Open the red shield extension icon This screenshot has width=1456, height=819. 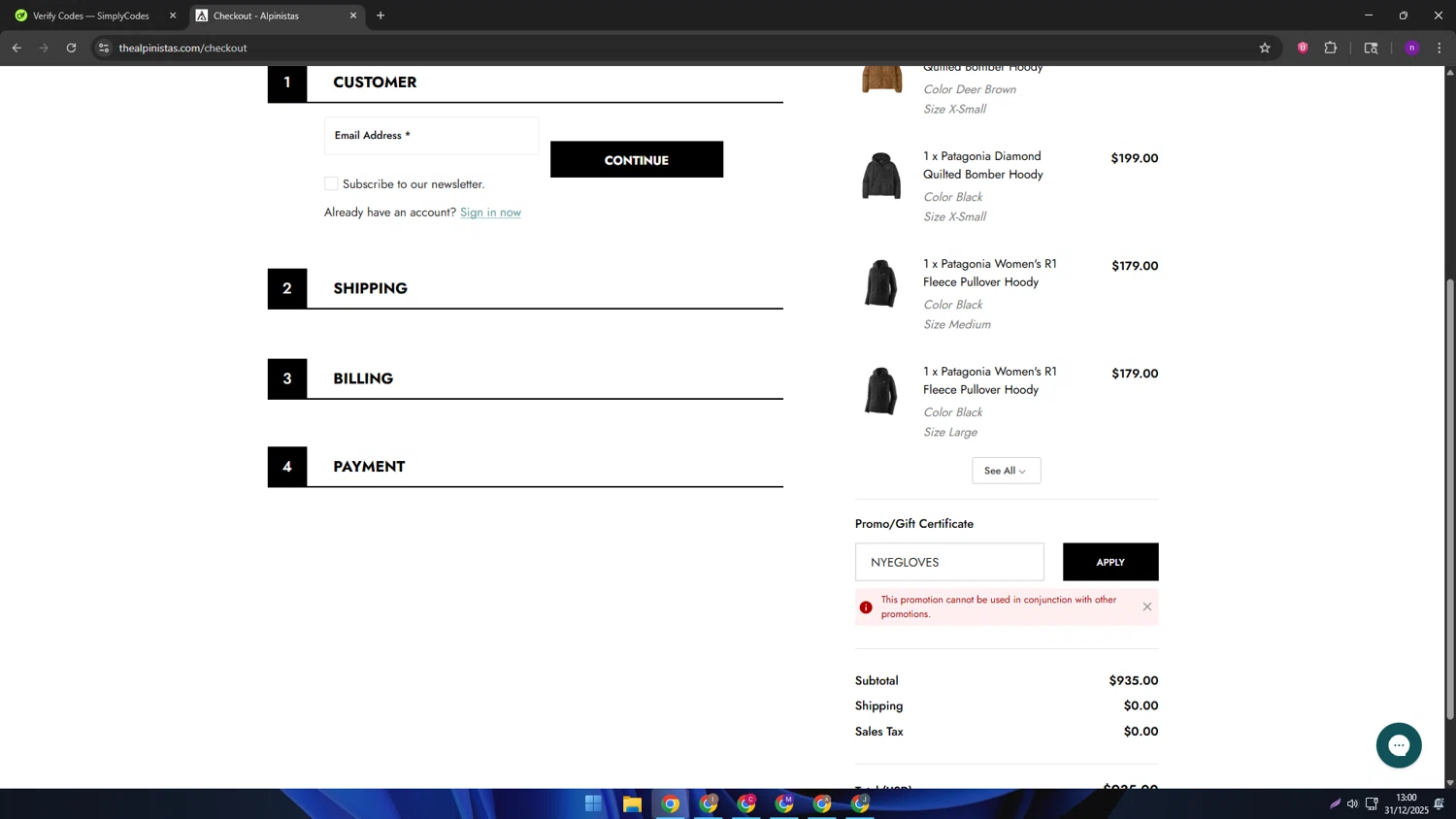pyautogui.click(x=1303, y=48)
